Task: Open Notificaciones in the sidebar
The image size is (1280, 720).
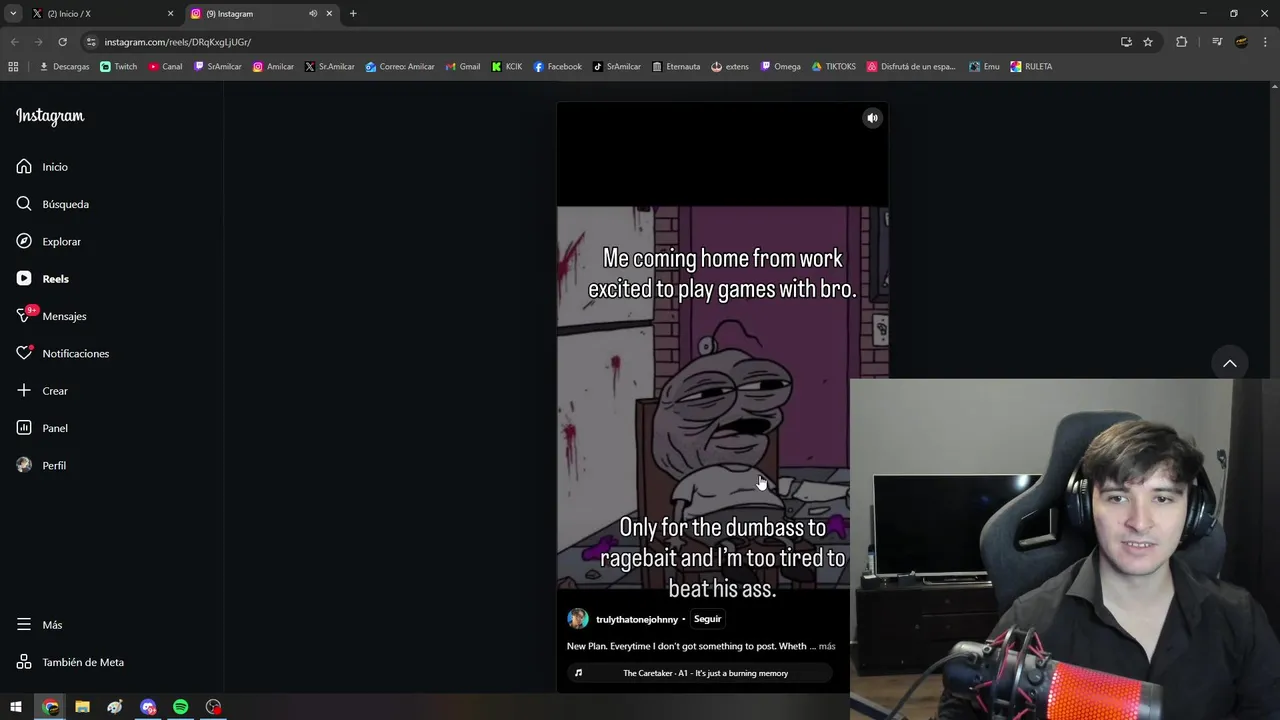Action: coord(62,354)
